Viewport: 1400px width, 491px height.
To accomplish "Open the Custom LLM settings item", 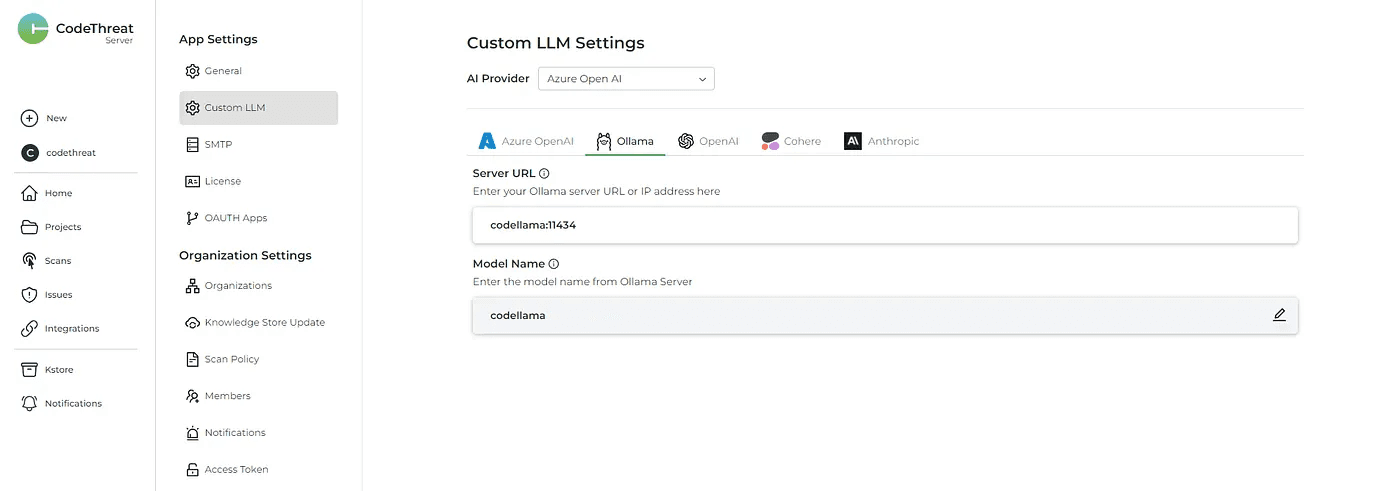I will tap(258, 108).
